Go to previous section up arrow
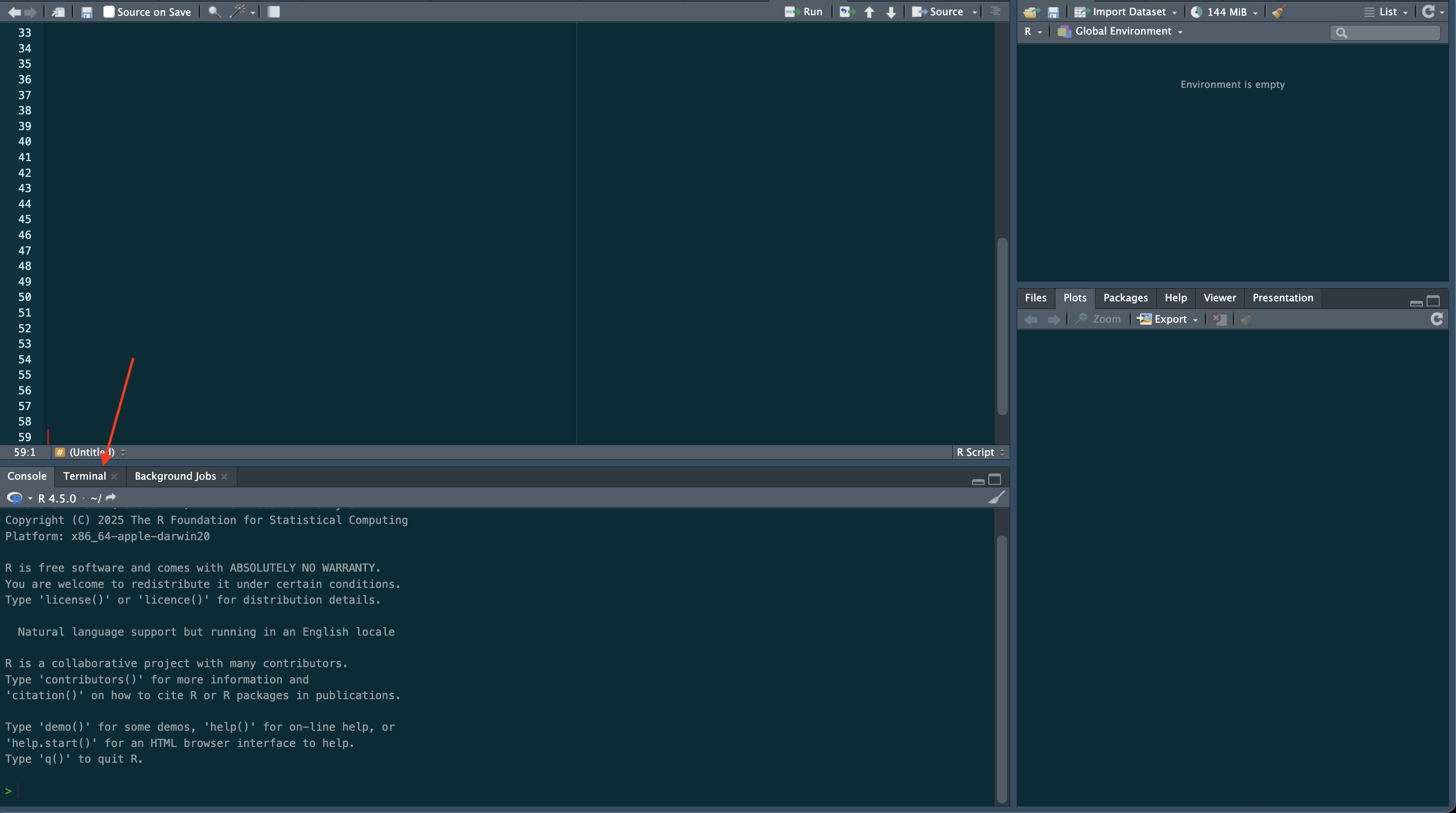Viewport: 1456px width, 813px height. click(x=869, y=12)
